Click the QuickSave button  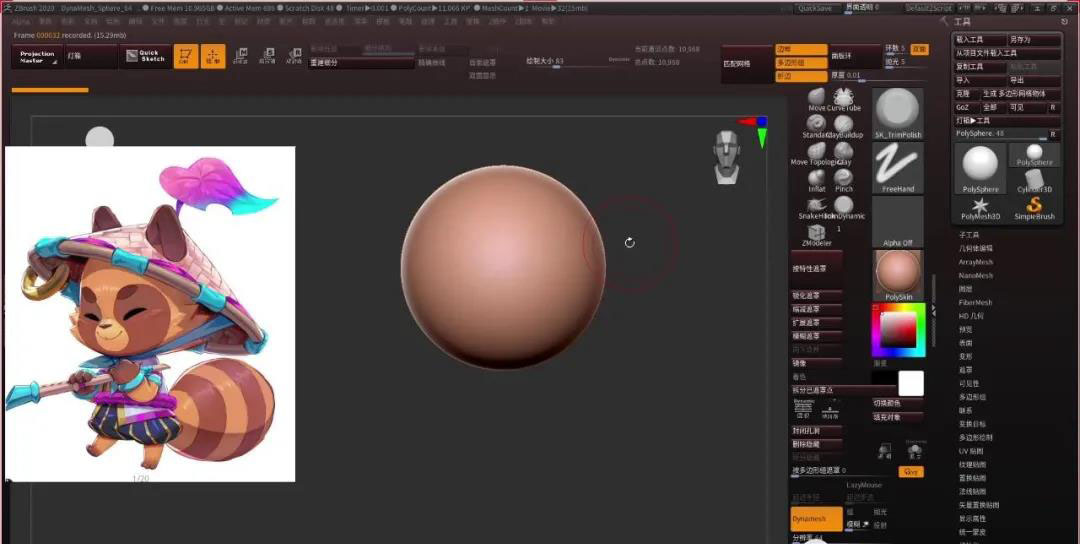click(x=818, y=8)
